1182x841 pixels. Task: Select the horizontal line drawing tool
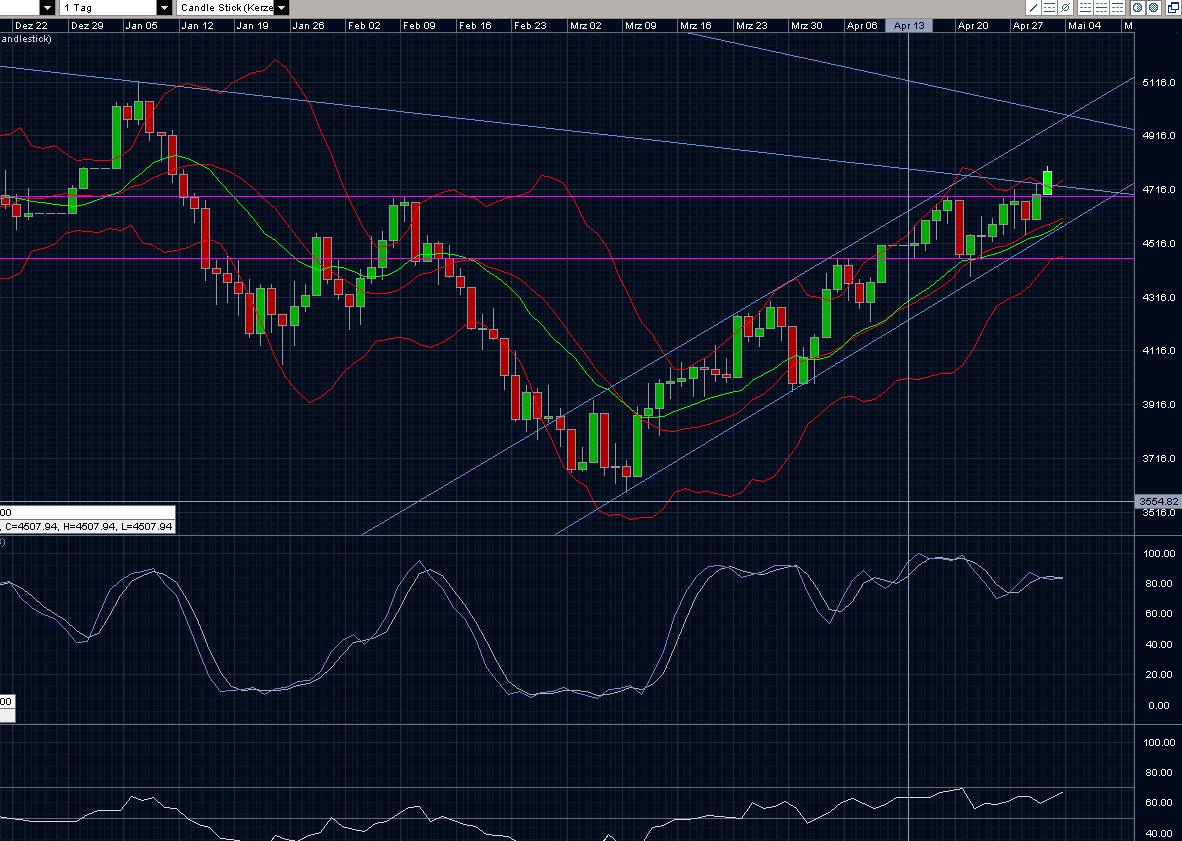click(x=1049, y=8)
